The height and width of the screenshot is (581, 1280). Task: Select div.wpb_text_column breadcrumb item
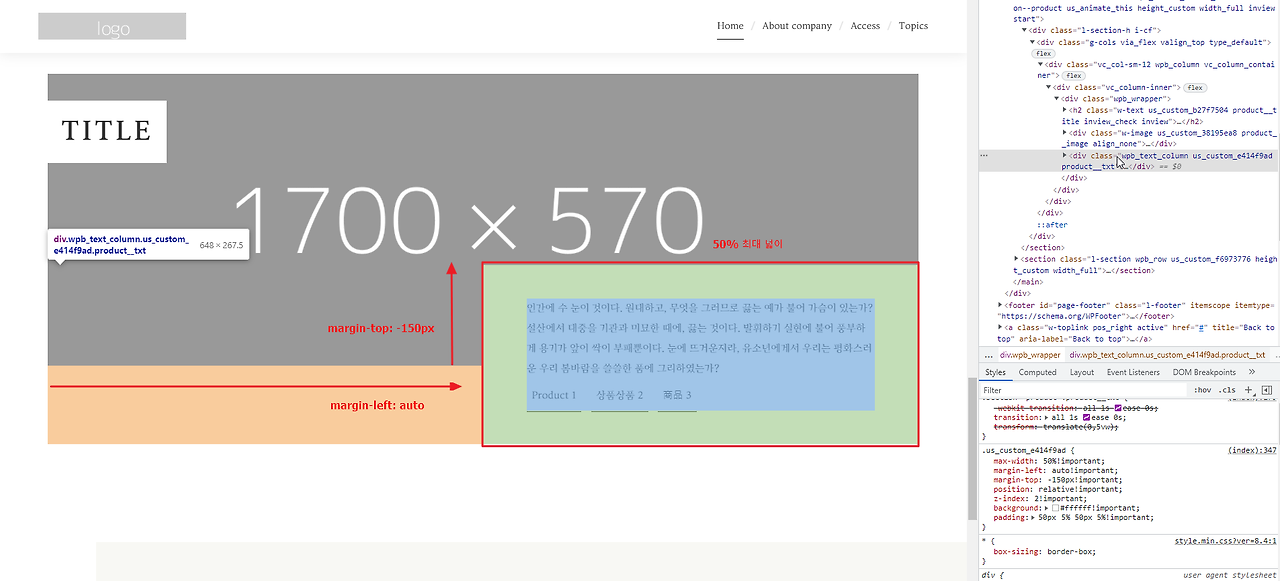pyautogui.click(x=1167, y=355)
